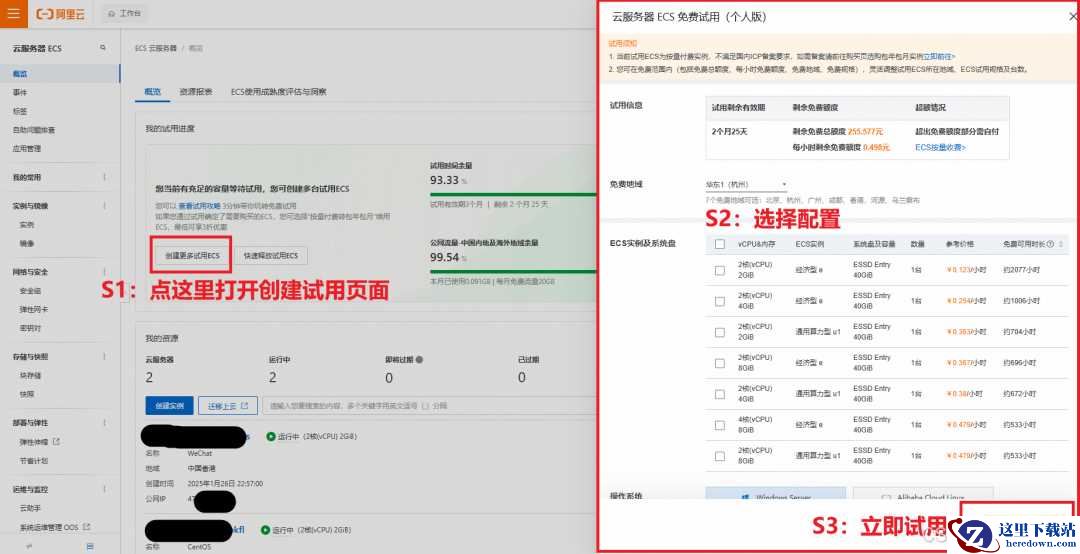Select the 2核 2GiB 通用算力型 u1 row checkbox

click(x=720, y=332)
